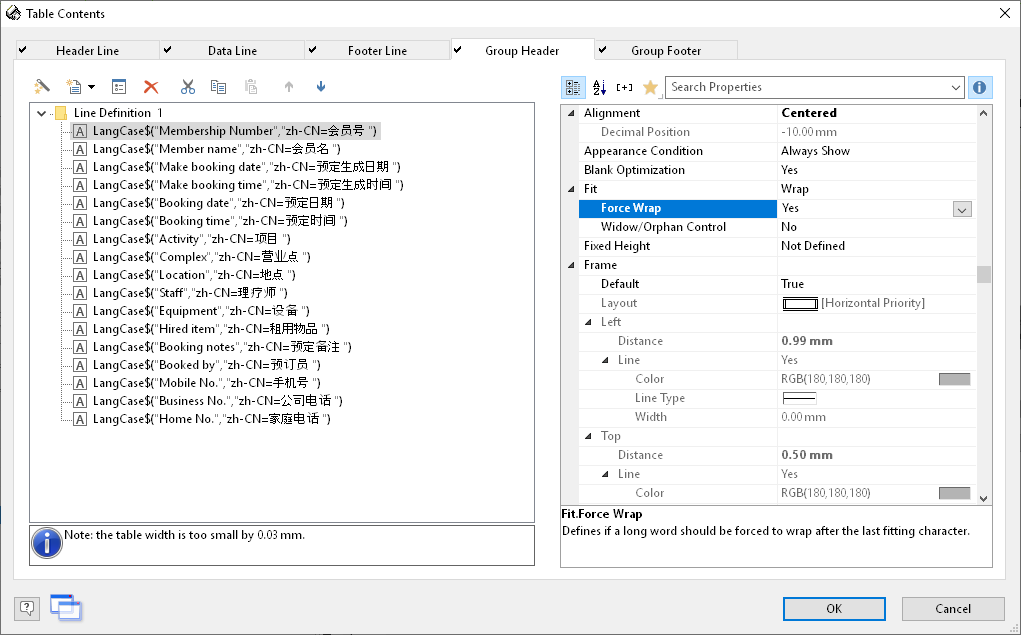Viewport: 1021px width, 635px height.
Task: Click the Left line color swatch
Action: (955, 379)
